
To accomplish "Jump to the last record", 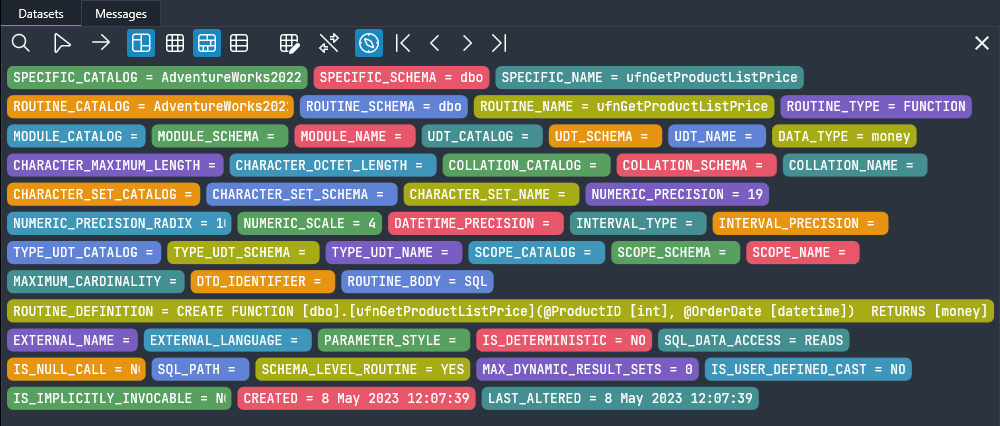I will [x=499, y=42].
